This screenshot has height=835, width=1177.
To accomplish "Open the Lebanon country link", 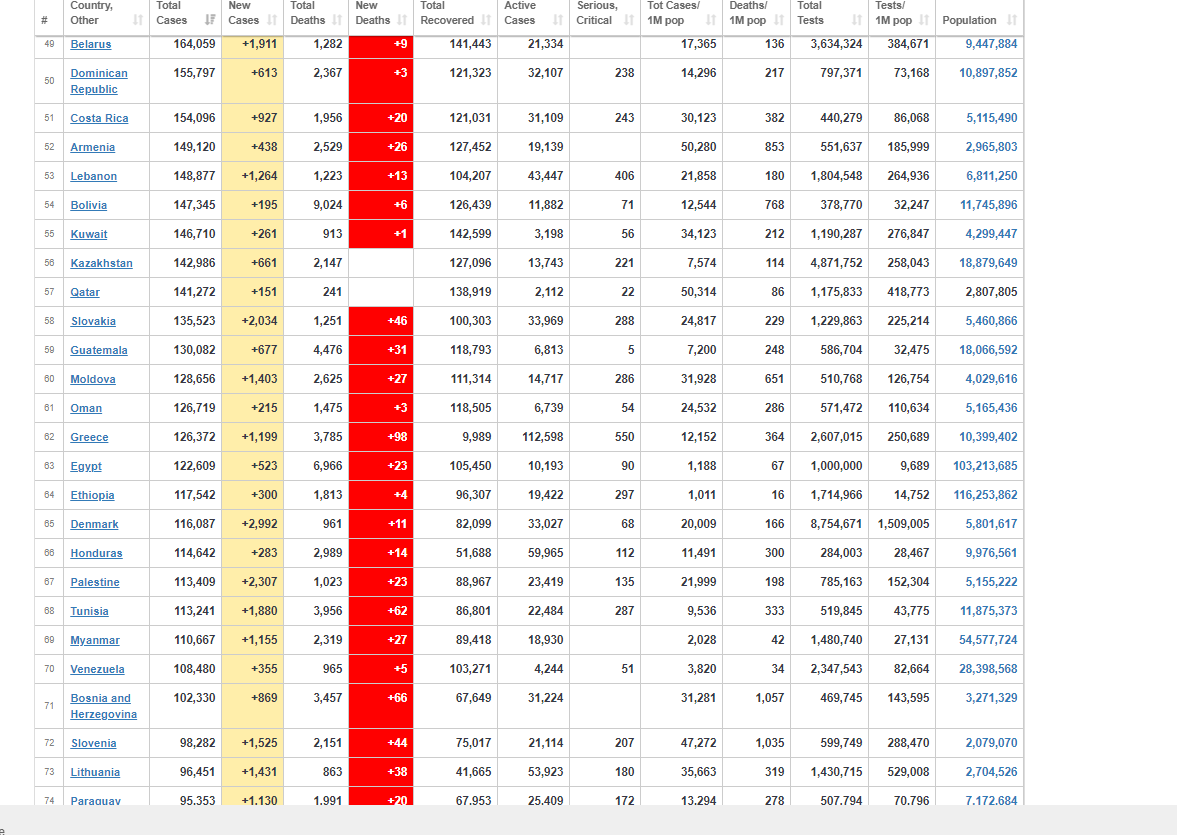I will [x=94, y=176].
